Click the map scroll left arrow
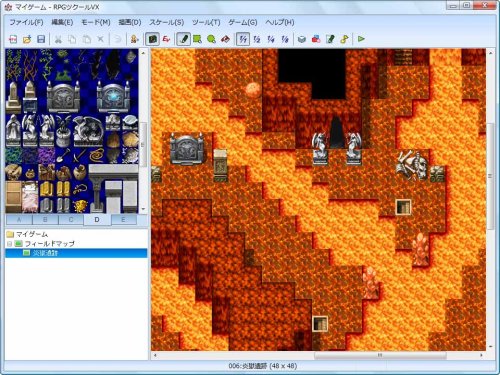This screenshot has height=375, width=500. click(x=155, y=355)
